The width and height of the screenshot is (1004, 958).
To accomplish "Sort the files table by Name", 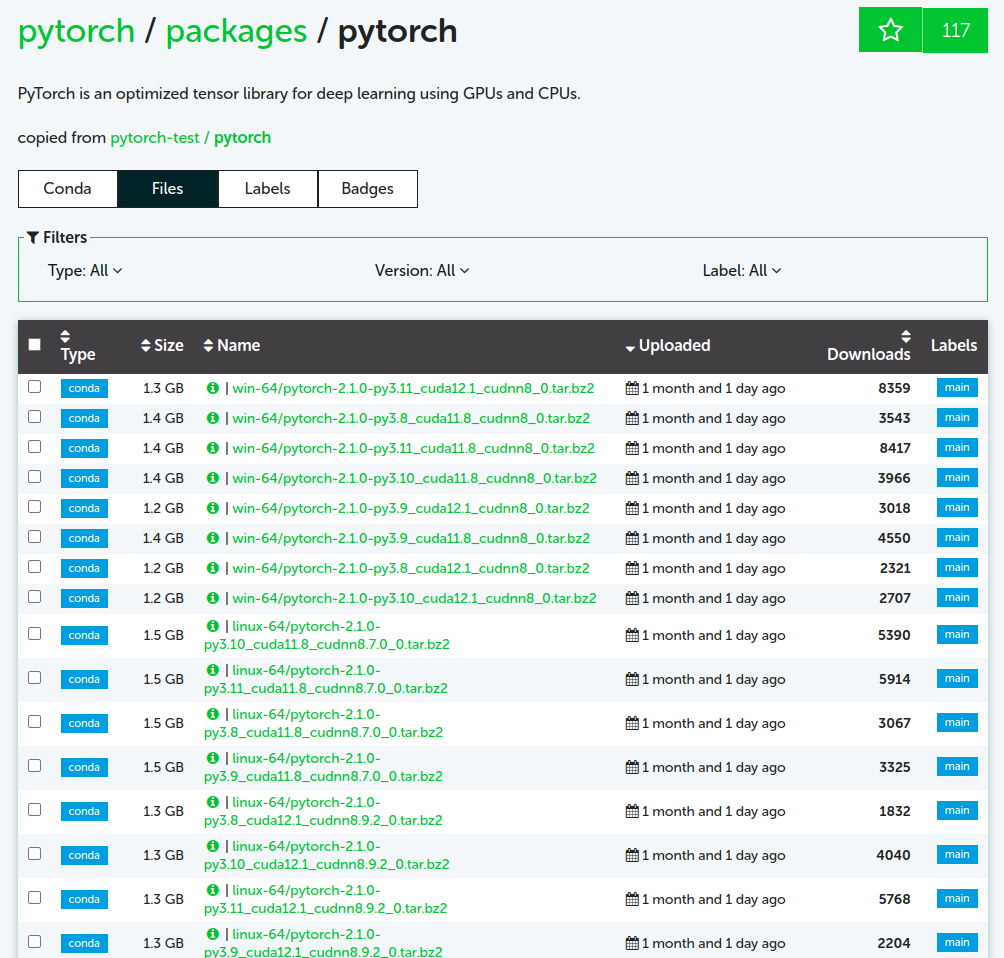I will tap(232, 346).
